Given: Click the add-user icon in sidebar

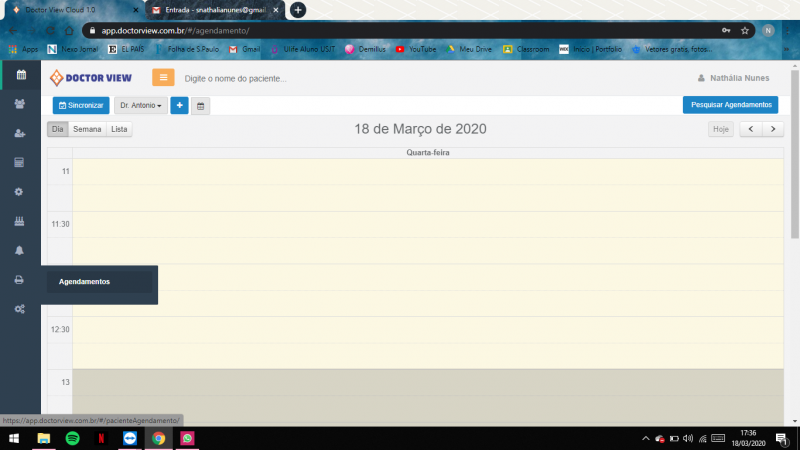Looking at the screenshot, I should click(x=20, y=133).
